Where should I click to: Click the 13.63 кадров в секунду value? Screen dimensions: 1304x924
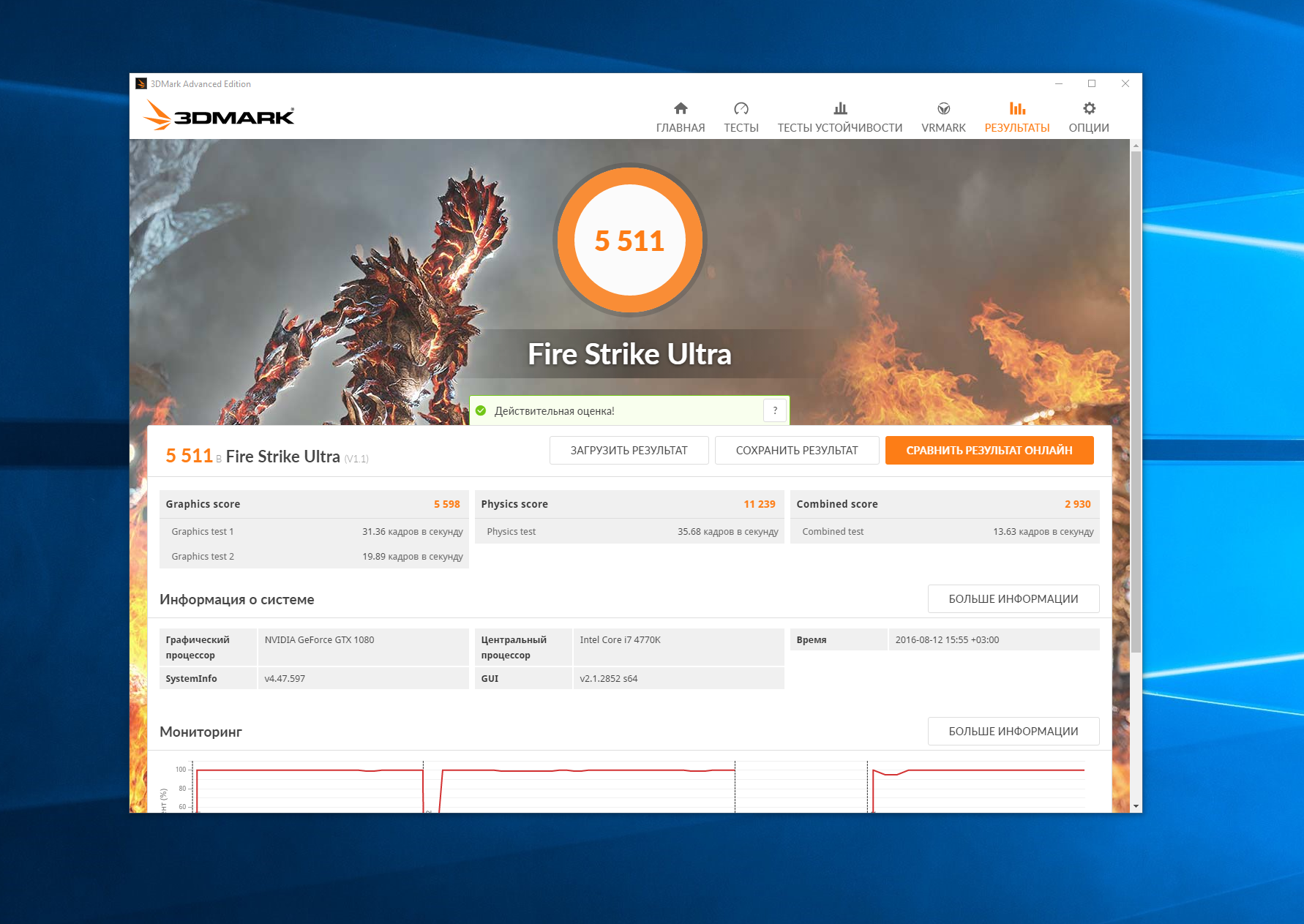pos(1043,532)
